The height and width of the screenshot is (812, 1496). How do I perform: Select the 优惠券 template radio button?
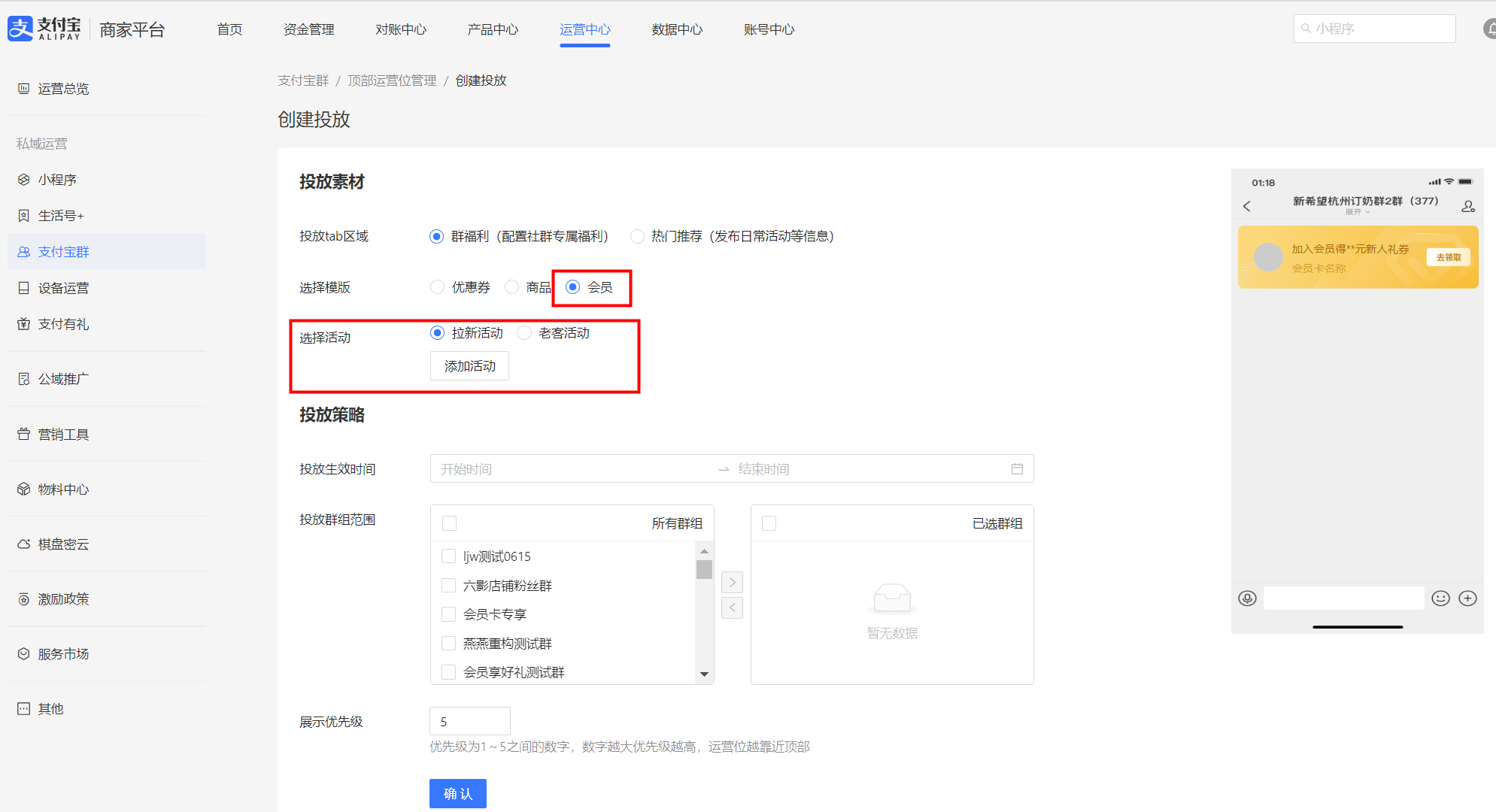(x=437, y=287)
